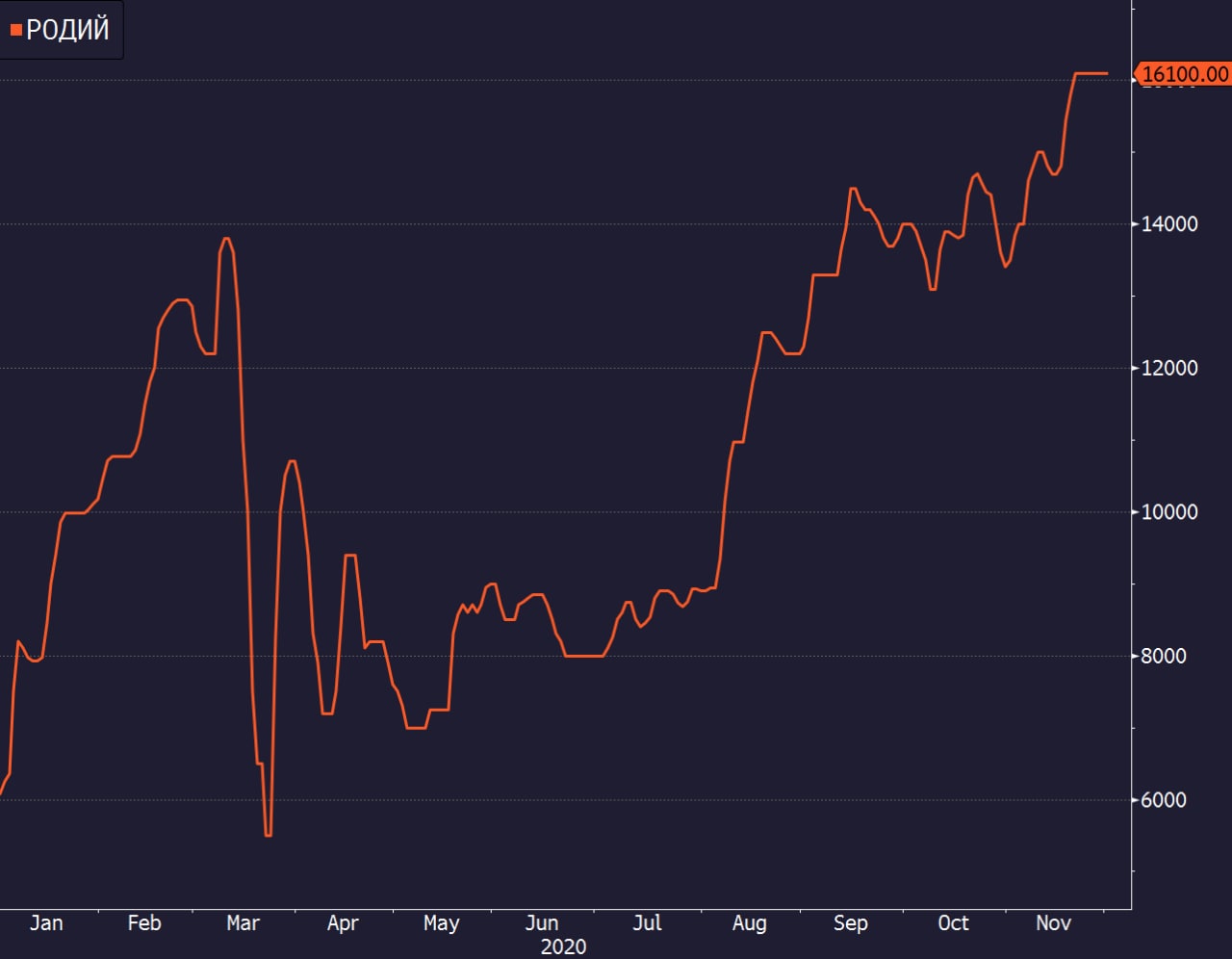Click the Aug month label
The image size is (1232, 959).
point(750,924)
